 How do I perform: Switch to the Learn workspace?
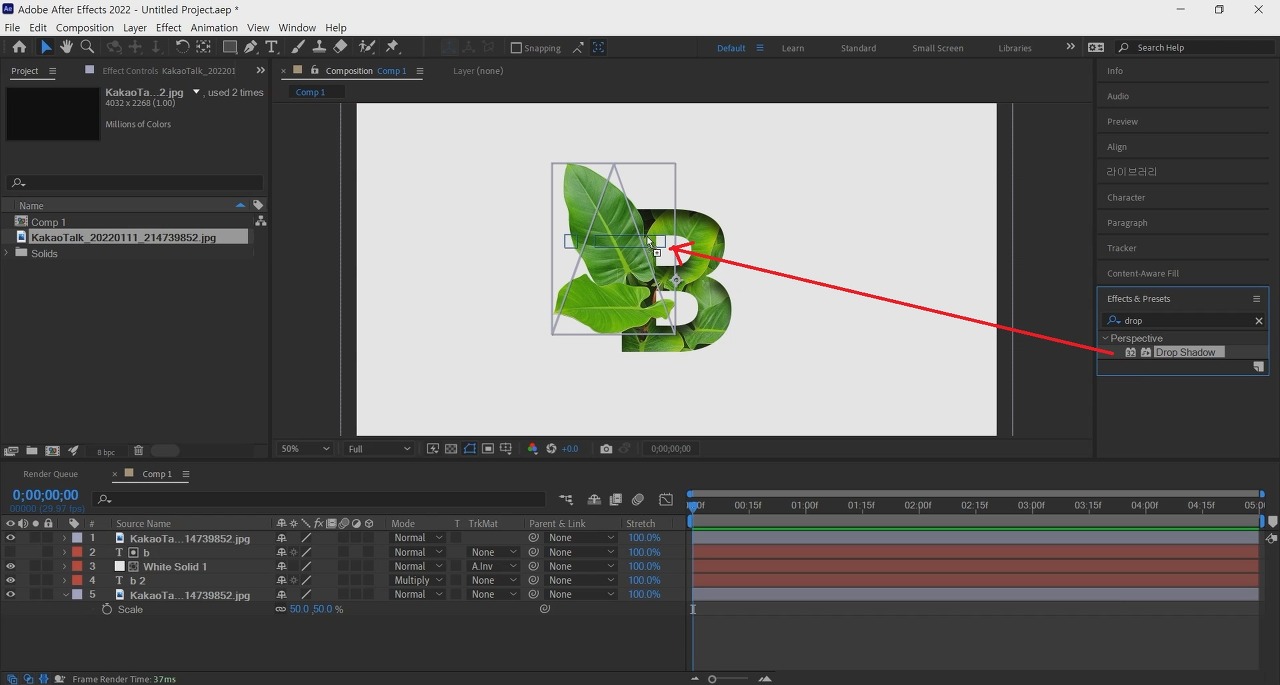point(793,48)
